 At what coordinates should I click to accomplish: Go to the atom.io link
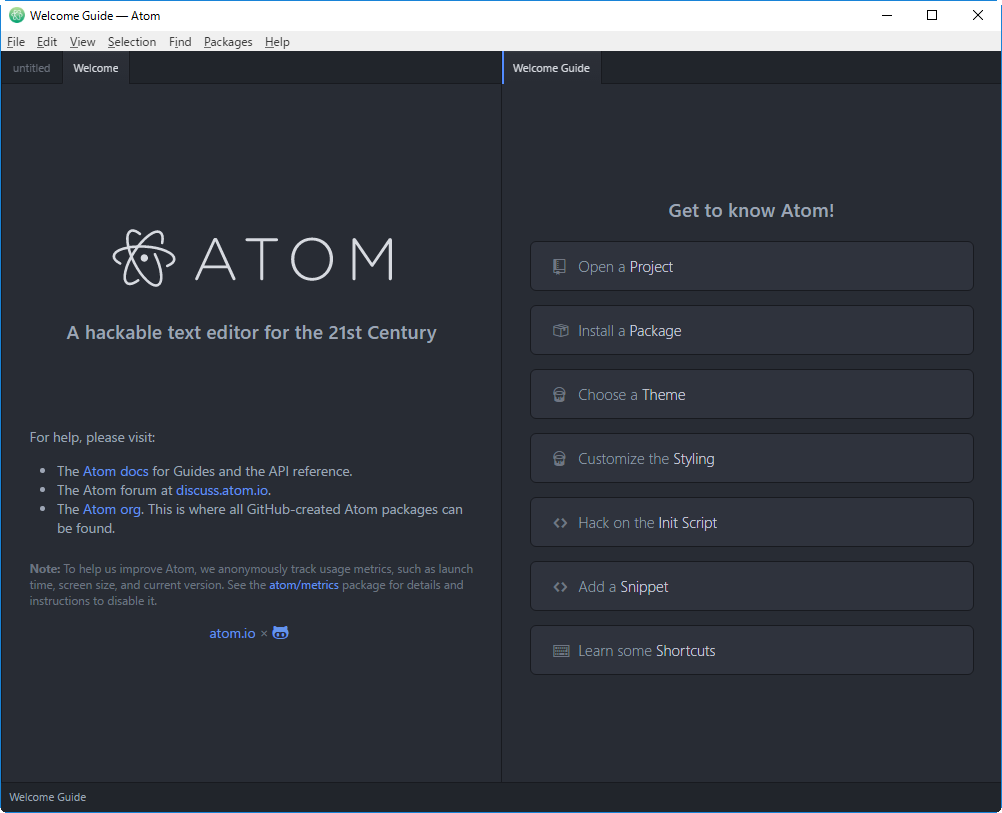[233, 633]
